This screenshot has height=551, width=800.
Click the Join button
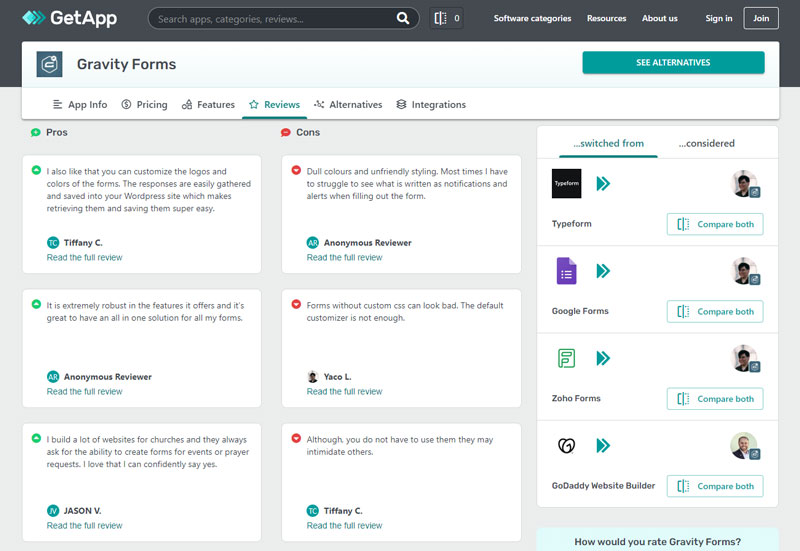click(x=761, y=18)
